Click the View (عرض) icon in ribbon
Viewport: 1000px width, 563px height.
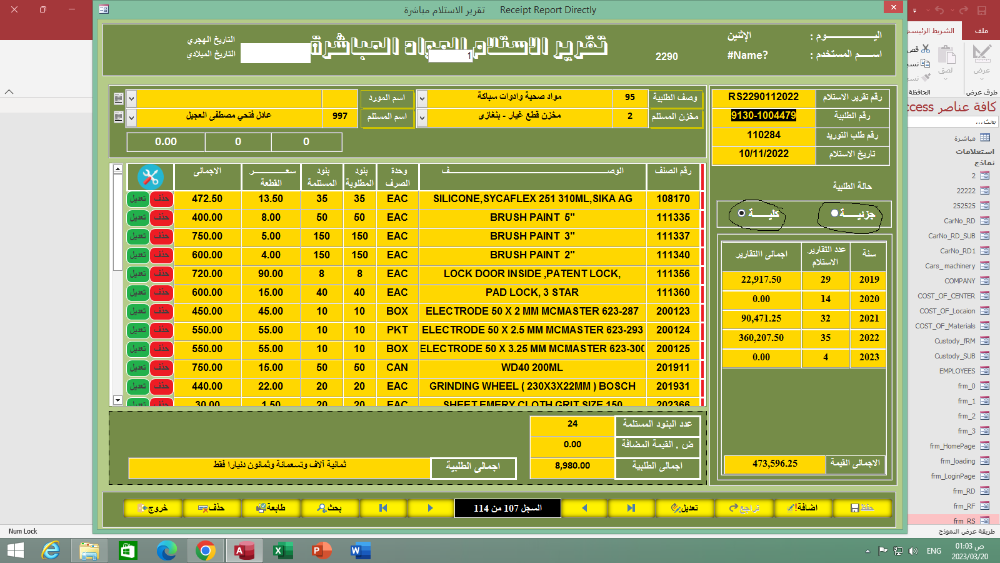[x=982, y=54]
